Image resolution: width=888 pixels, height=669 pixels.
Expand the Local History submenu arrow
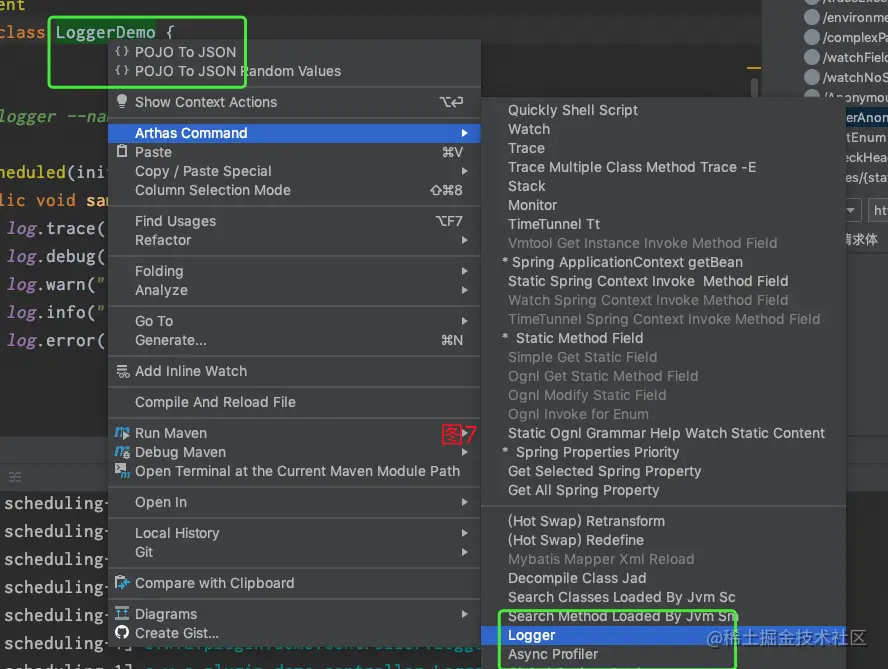click(x=464, y=533)
